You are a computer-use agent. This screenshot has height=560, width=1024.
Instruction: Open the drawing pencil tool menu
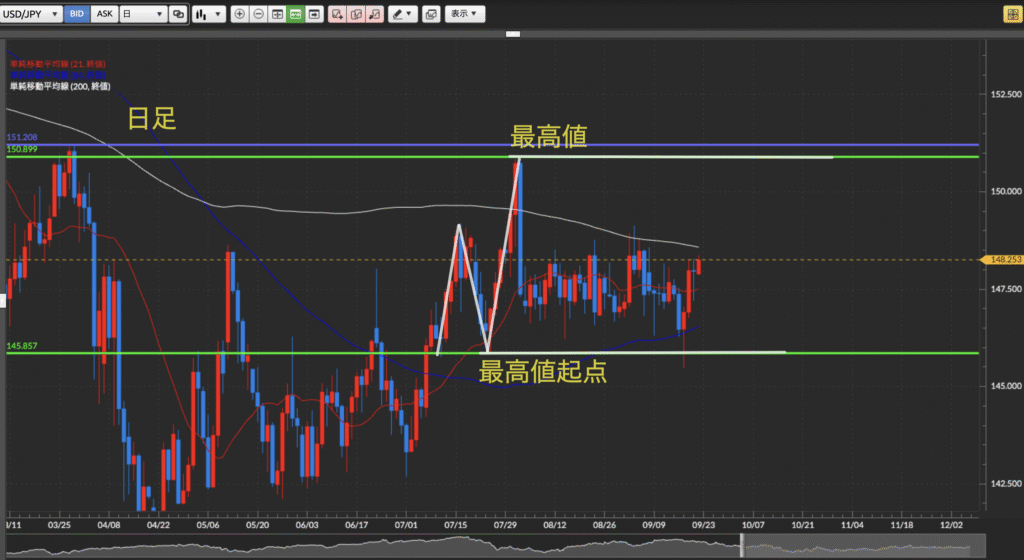[x=403, y=15]
